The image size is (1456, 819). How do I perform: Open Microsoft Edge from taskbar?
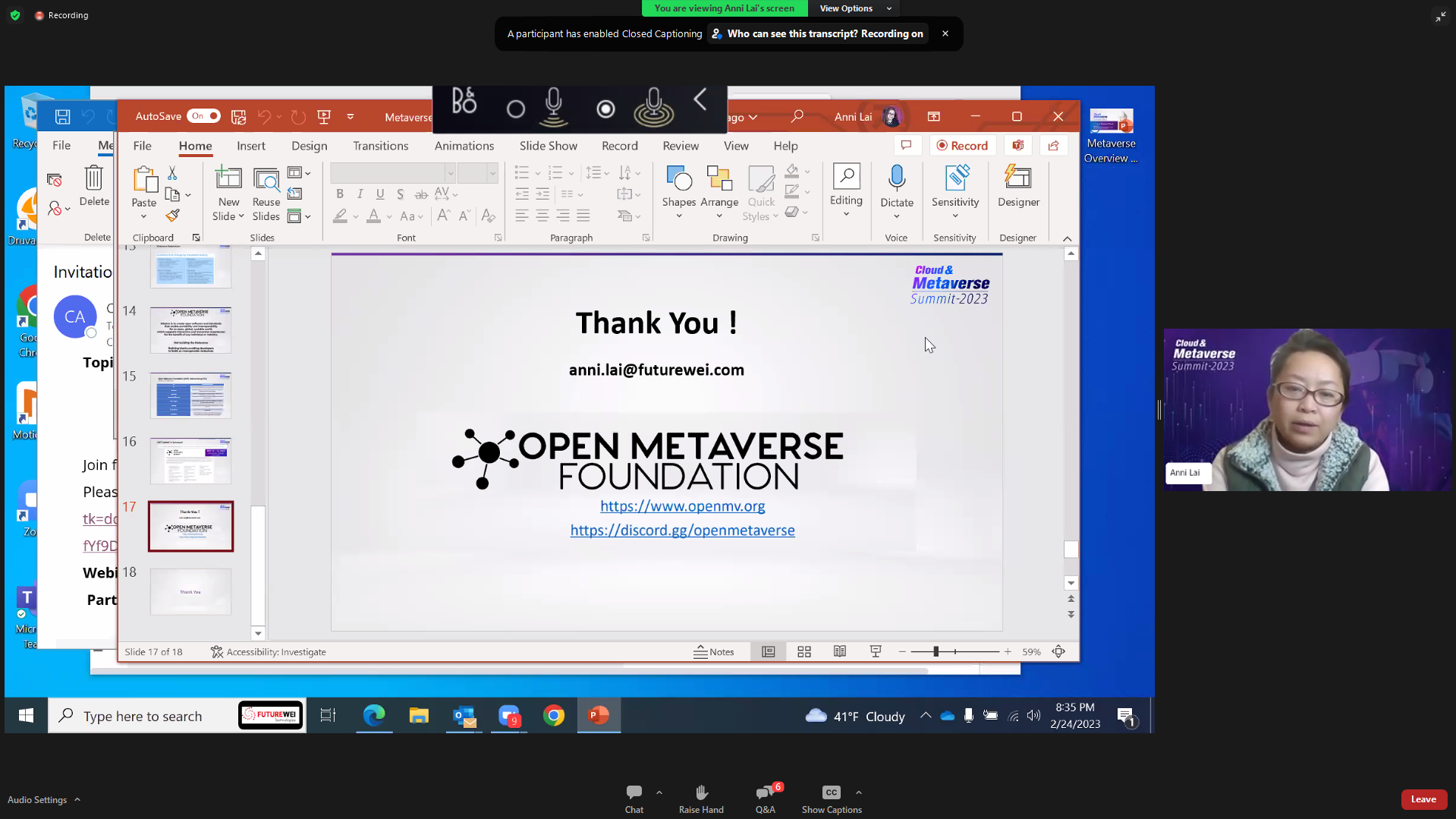click(x=374, y=715)
